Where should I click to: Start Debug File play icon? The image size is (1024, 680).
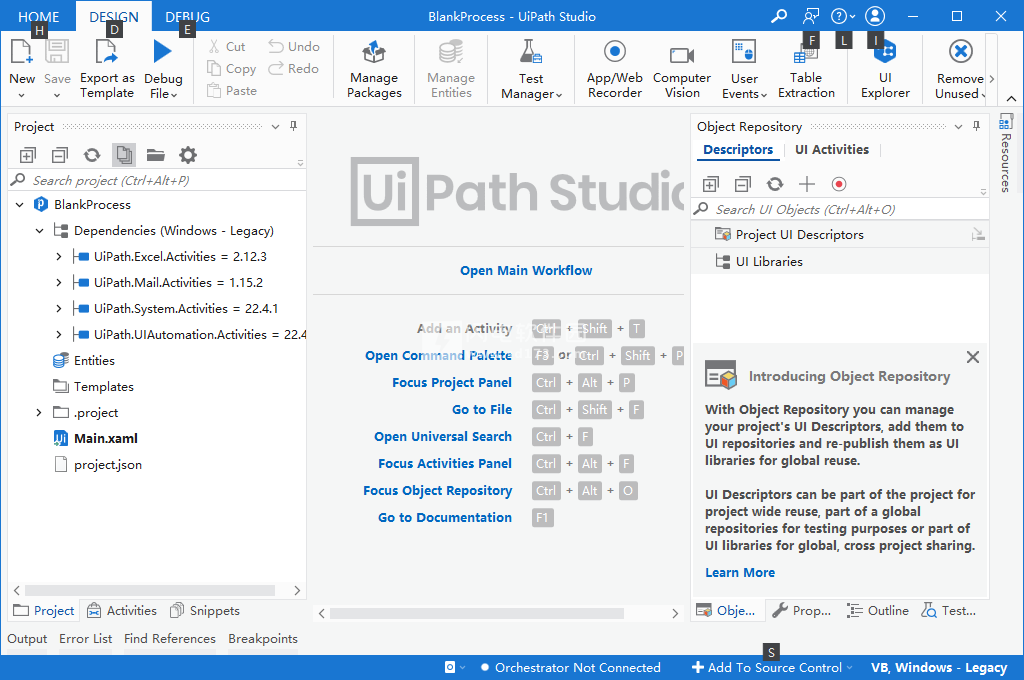tap(162, 52)
